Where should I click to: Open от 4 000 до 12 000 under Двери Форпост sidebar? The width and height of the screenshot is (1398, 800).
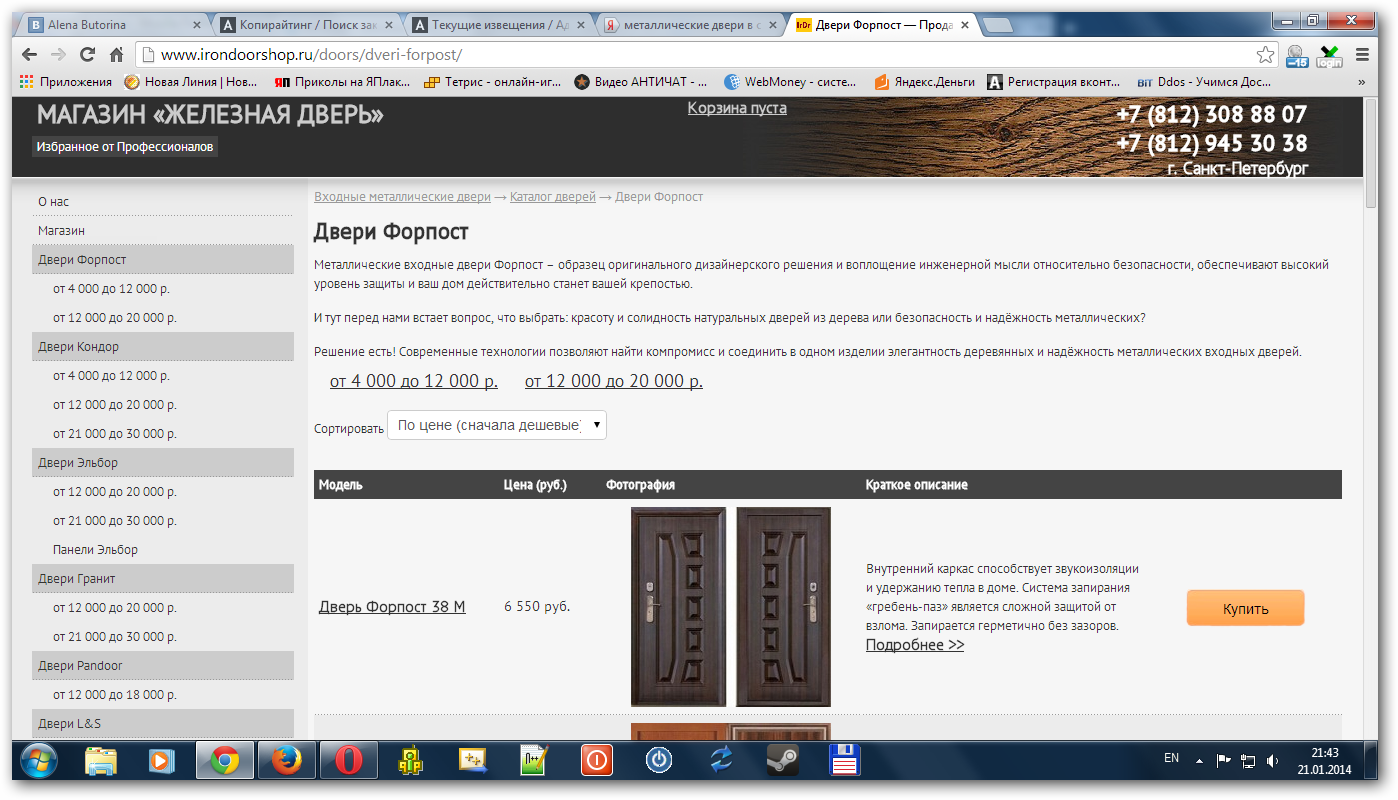tap(112, 288)
